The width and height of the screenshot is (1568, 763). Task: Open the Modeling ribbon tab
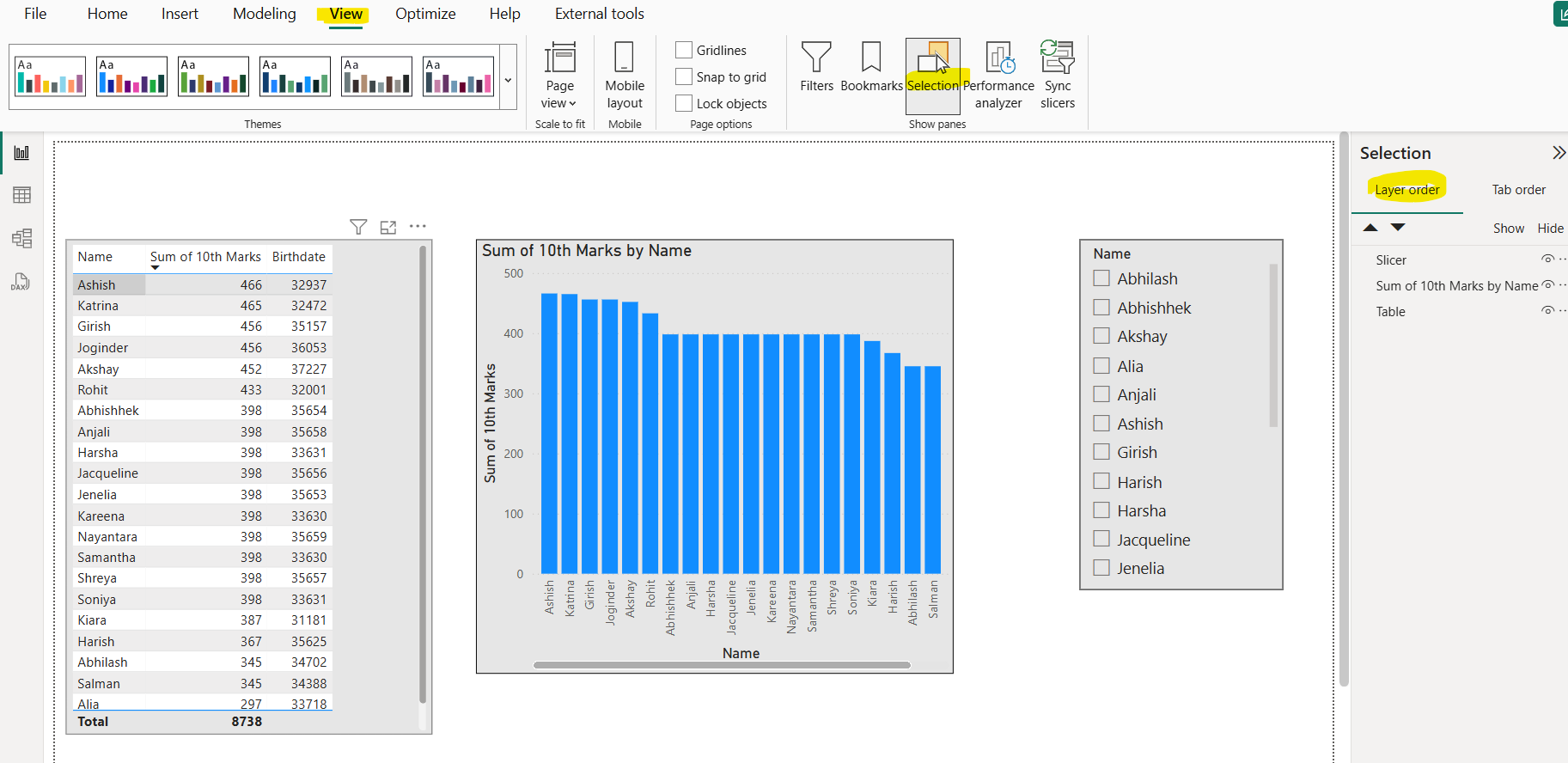point(264,14)
